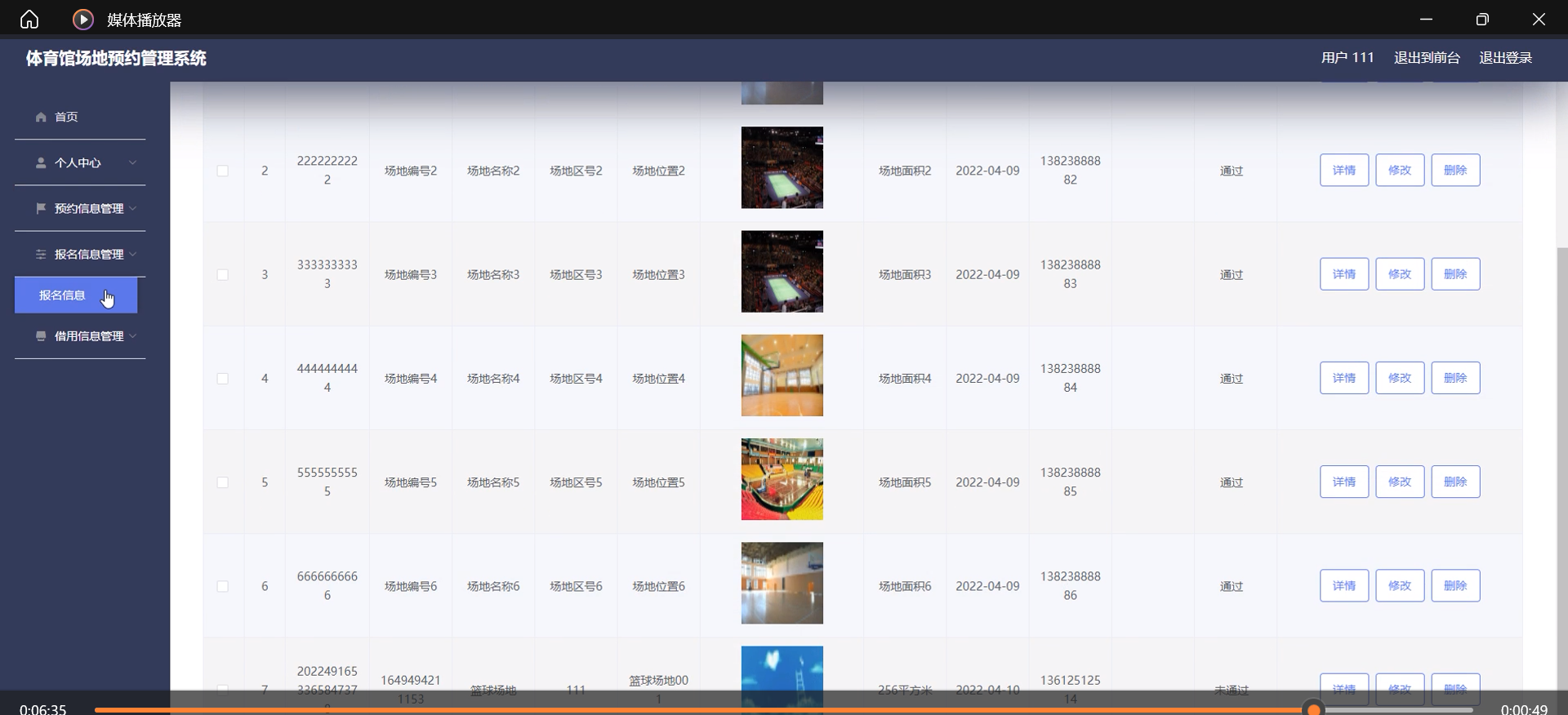Click the 通过 status in row 2
The image size is (1568, 715).
[x=1232, y=171]
